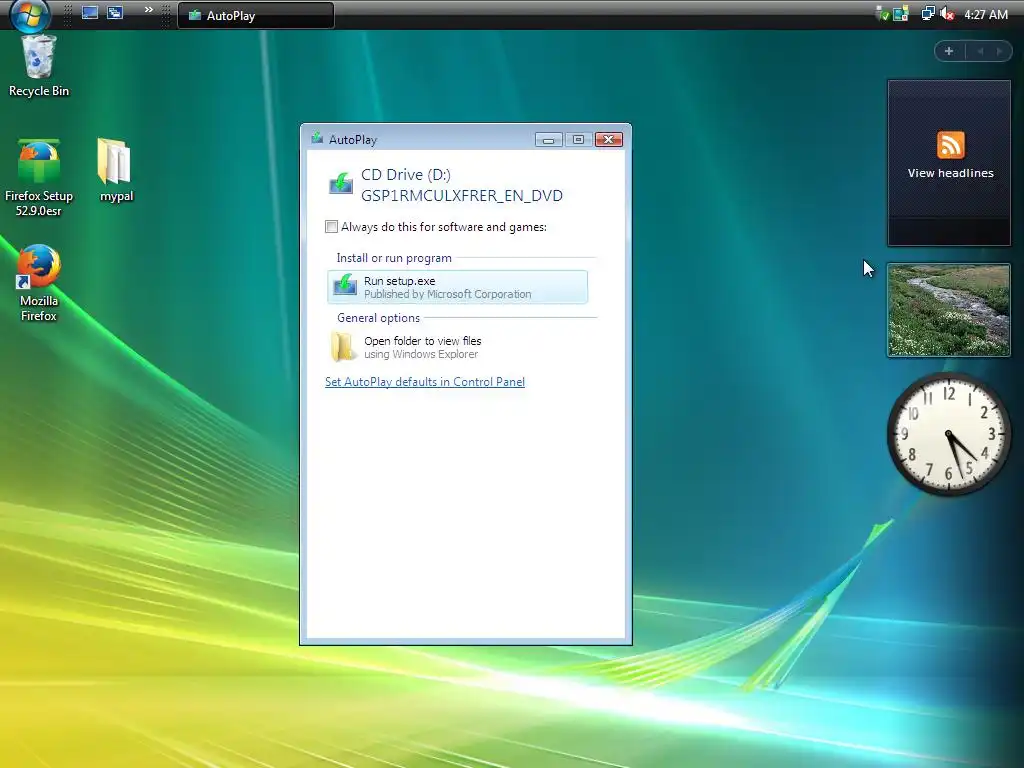
Task: Expand hidden Quick Launch items chevron
Action: 149,10
